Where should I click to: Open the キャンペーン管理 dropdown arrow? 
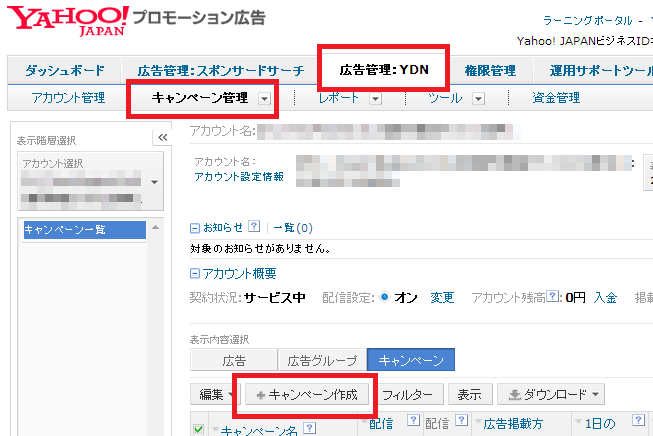click(264, 99)
